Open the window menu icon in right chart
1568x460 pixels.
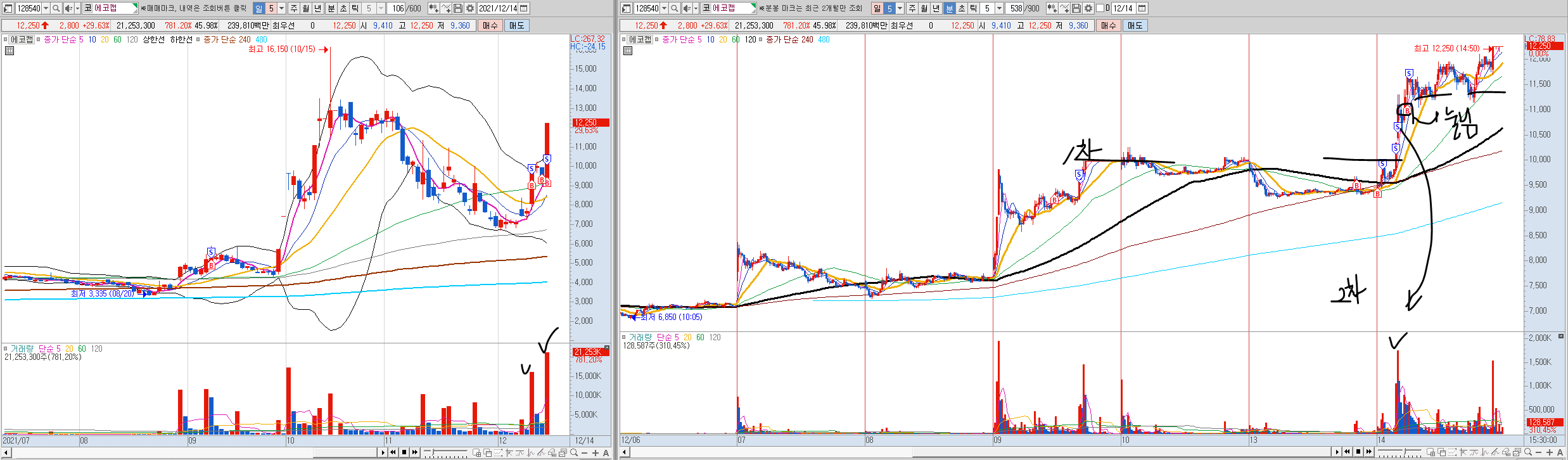[x=626, y=8]
